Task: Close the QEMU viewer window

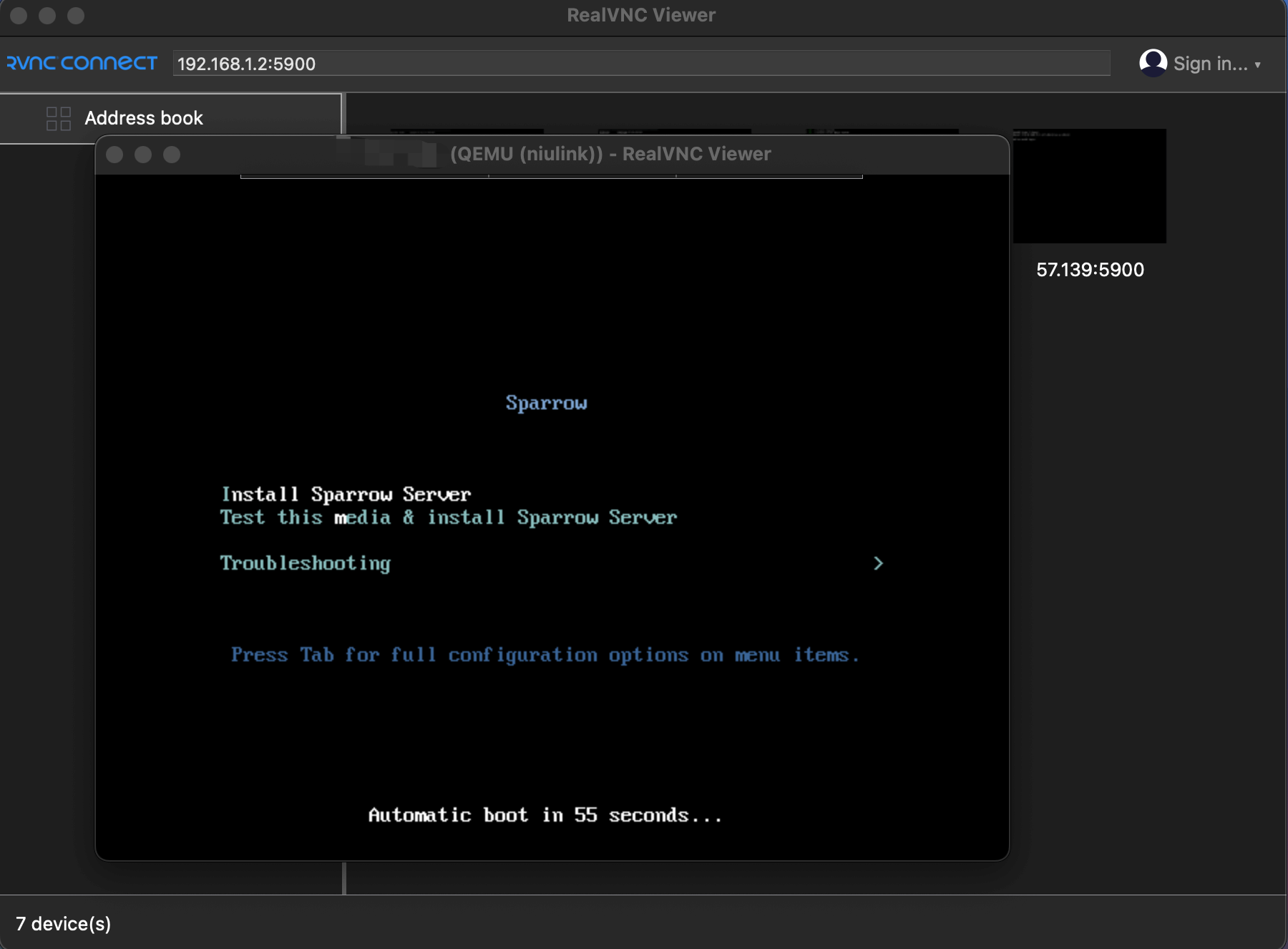Action: (x=114, y=155)
